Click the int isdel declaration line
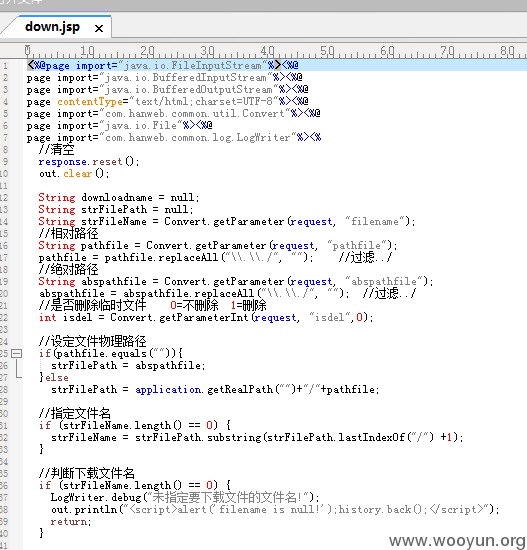Viewport: 527px width, 550px height. 206,317
